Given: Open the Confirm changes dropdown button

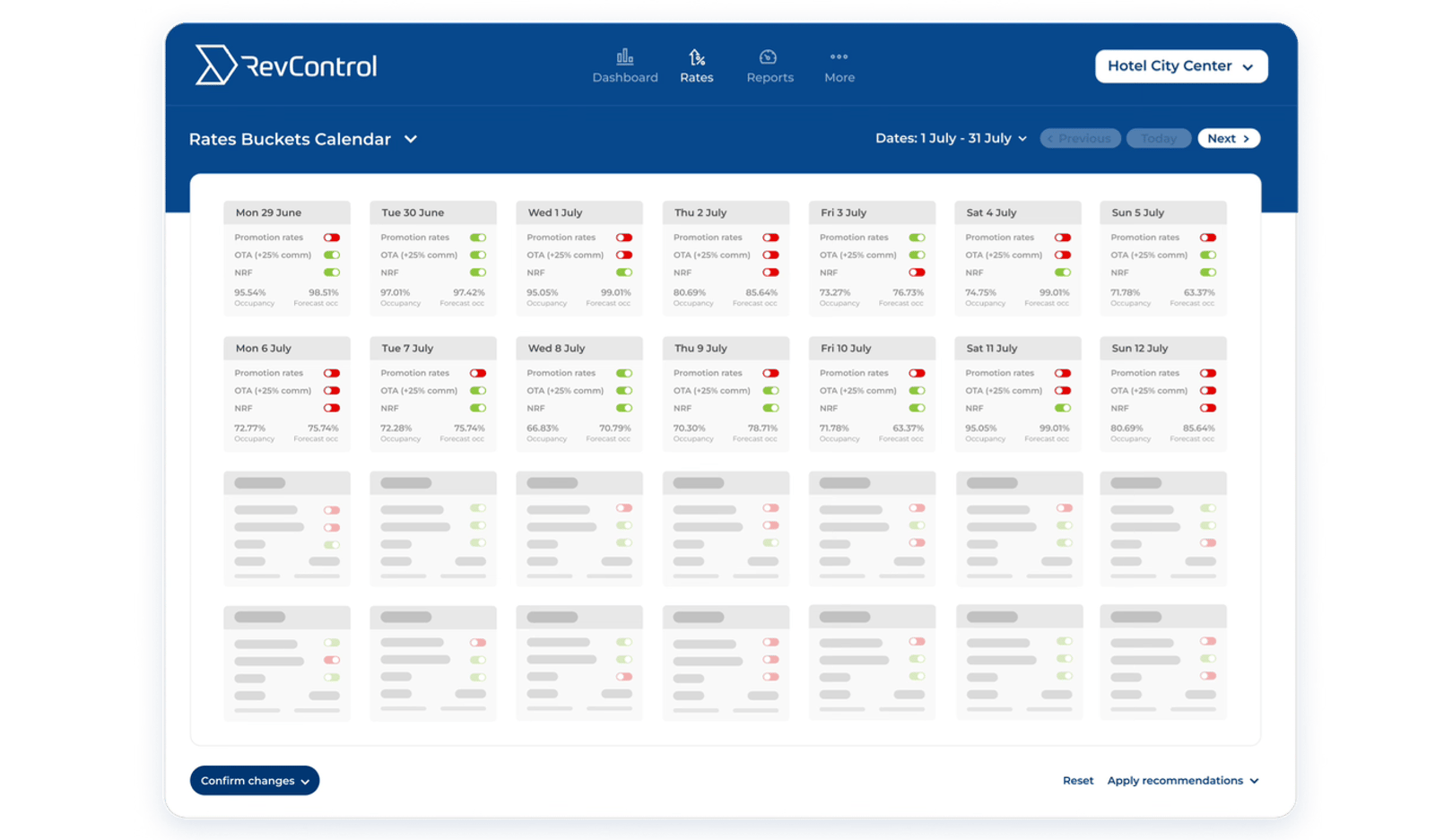Looking at the screenshot, I should point(255,780).
